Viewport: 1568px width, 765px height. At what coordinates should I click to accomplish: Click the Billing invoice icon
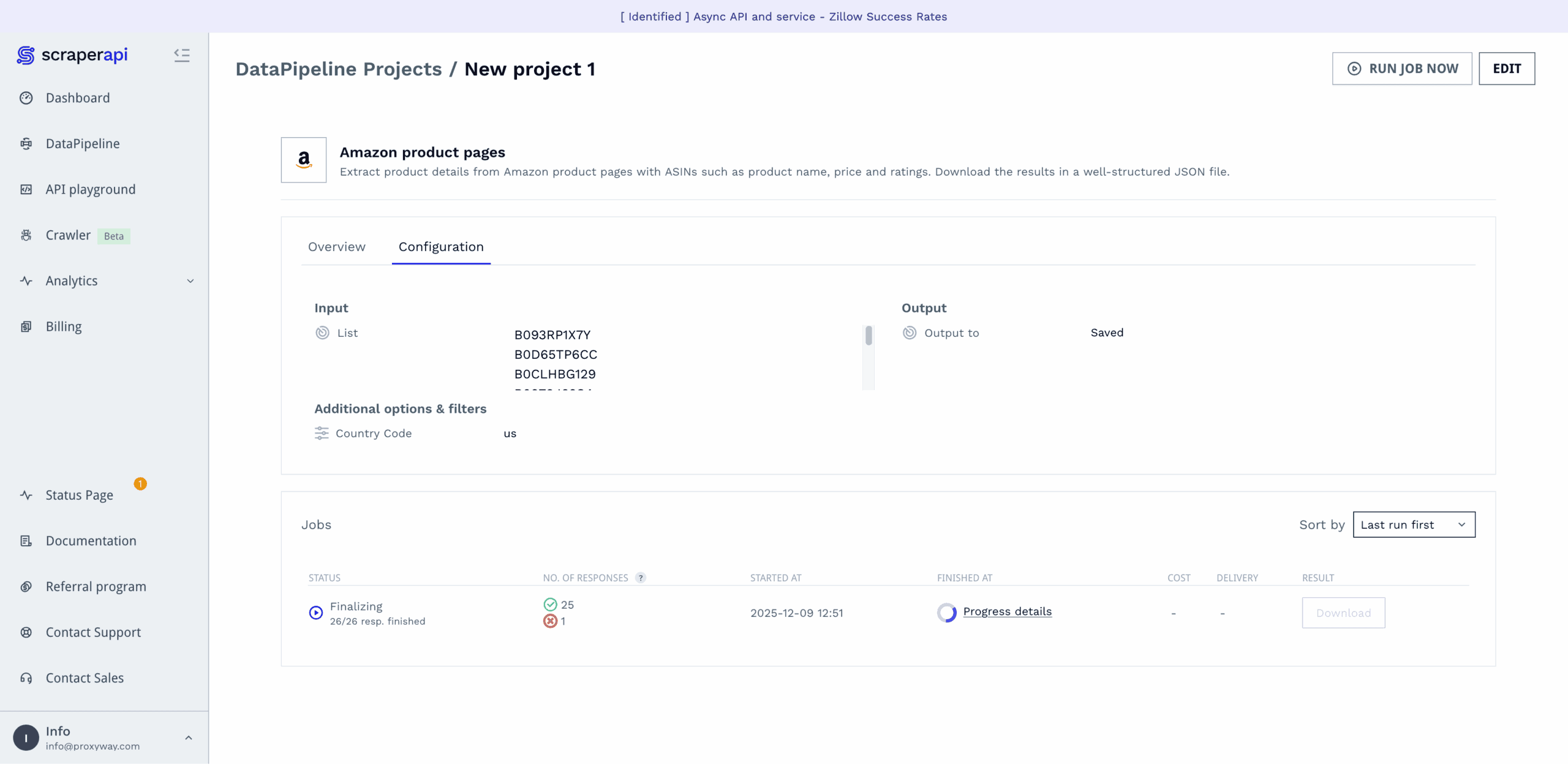click(26, 327)
